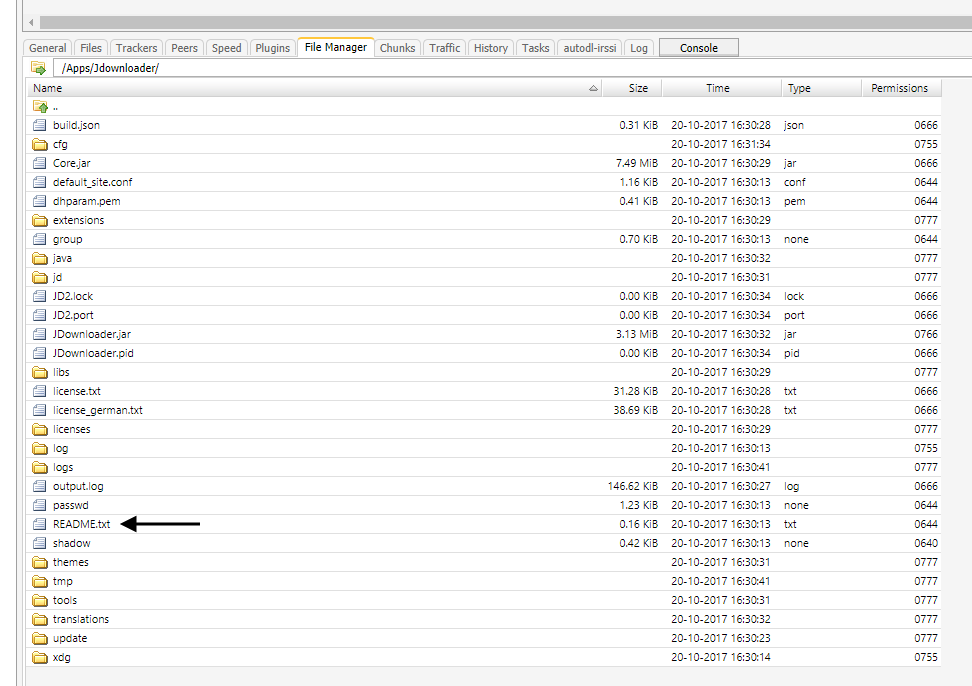972x686 pixels.
Task: Open the Chunks tab
Action: [x=397, y=48]
